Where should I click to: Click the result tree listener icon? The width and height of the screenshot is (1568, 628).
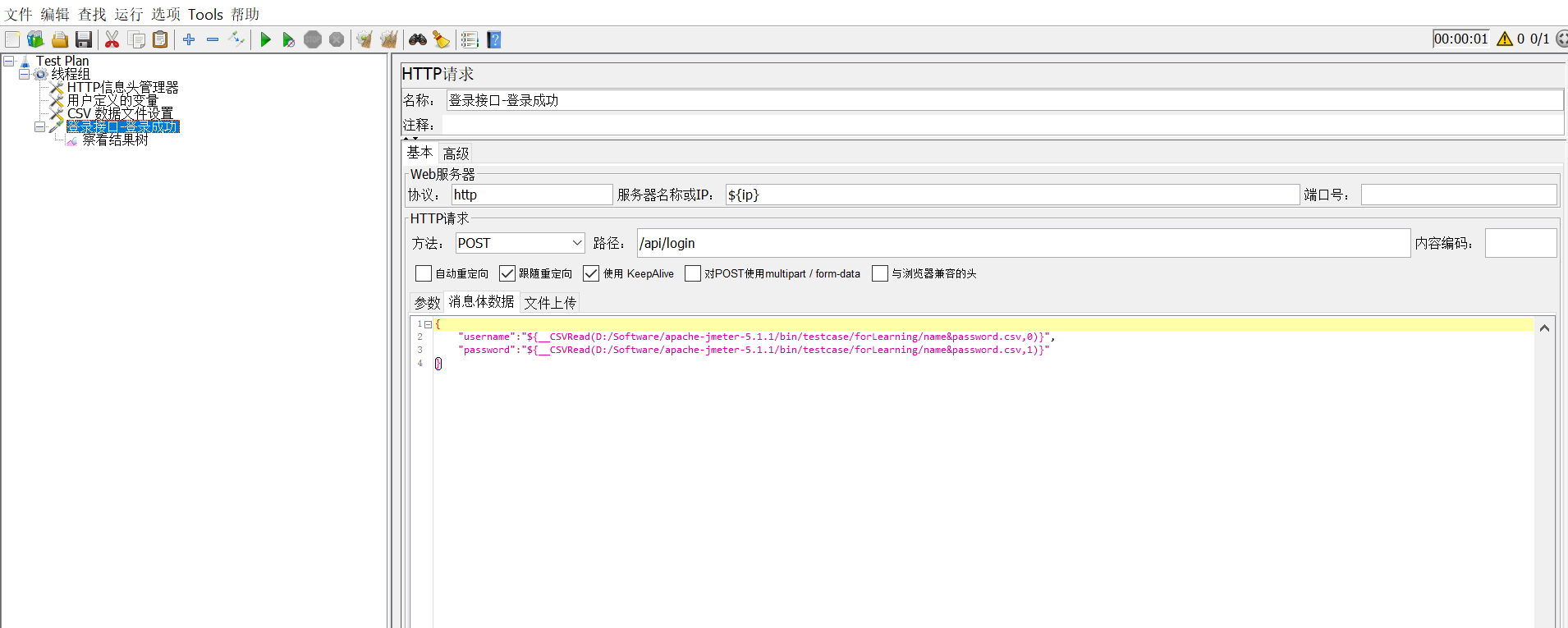click(x=72, y=140)
